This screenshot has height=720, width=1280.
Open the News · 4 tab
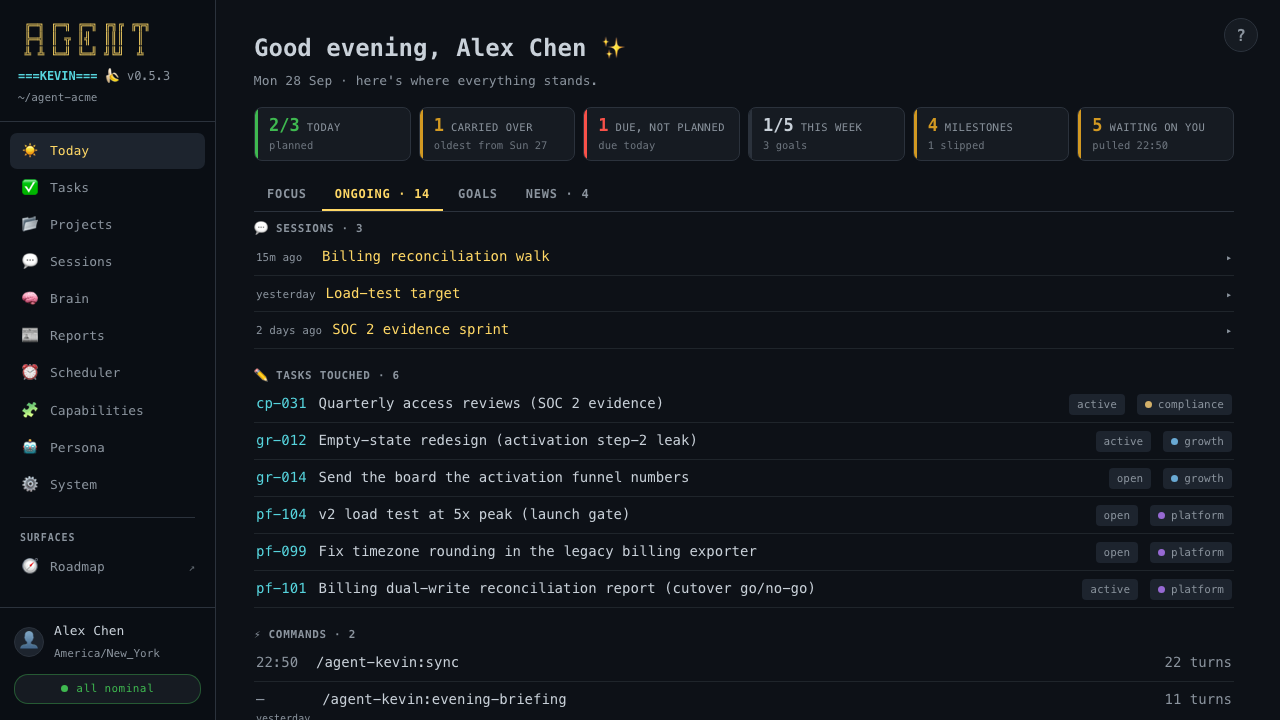click(x=557, y=194)
